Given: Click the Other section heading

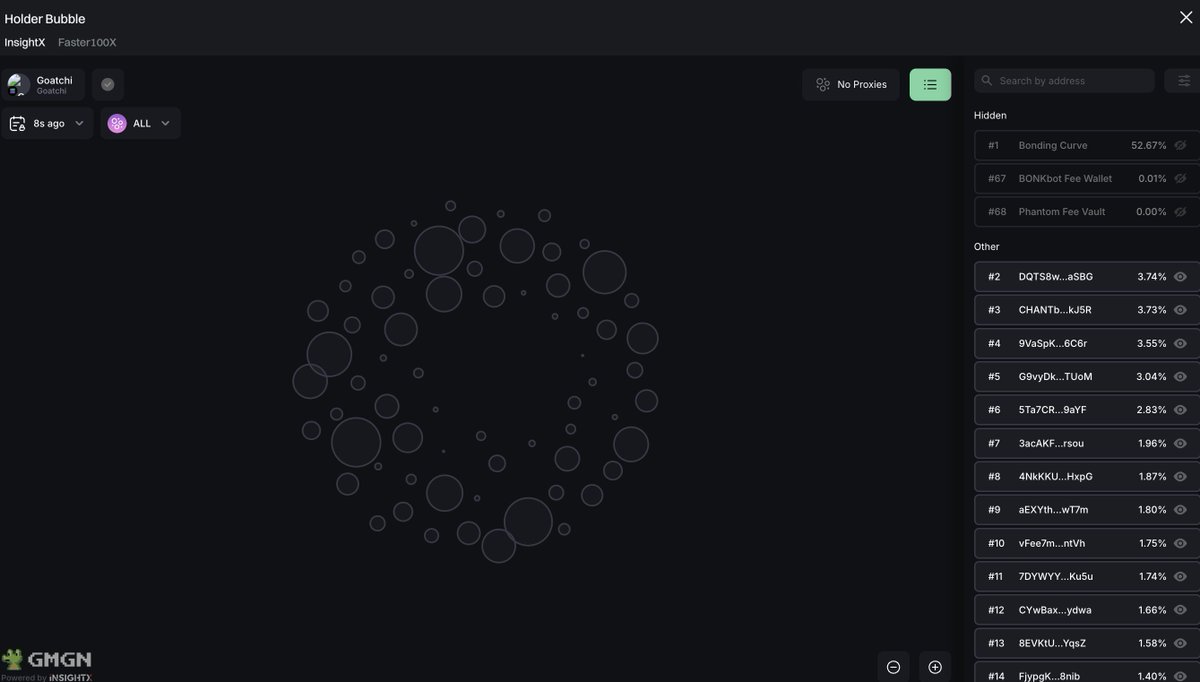Looking at the screenshot, I should click(x=987, y=246).
